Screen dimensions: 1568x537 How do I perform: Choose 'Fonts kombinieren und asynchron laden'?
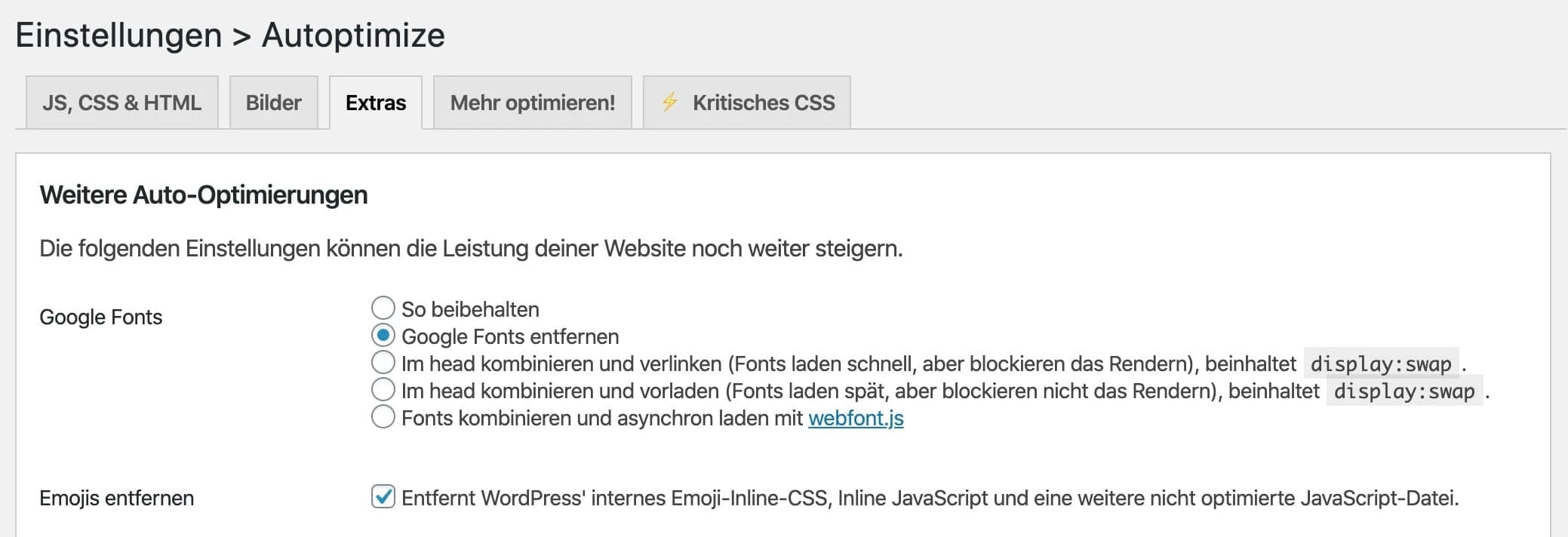point(383,418)
